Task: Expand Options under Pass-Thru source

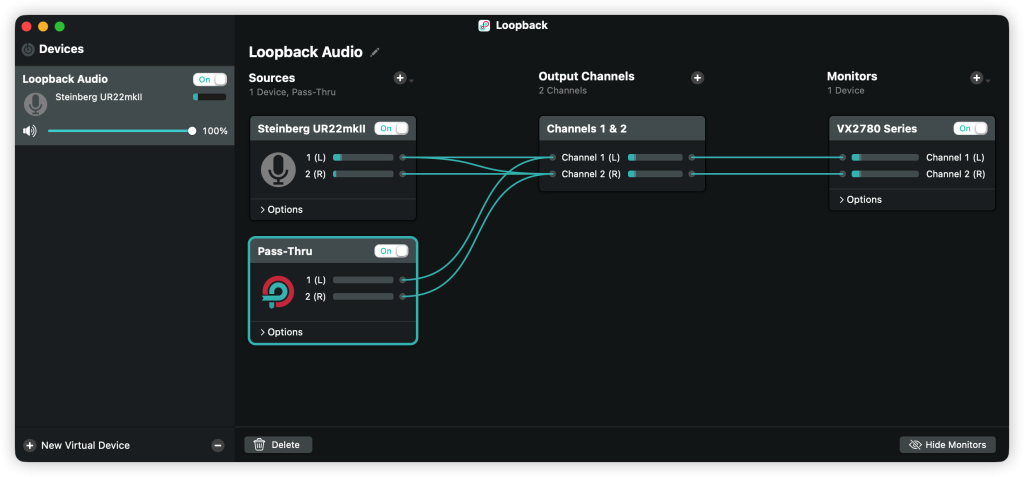Action: tap(281, 332)
